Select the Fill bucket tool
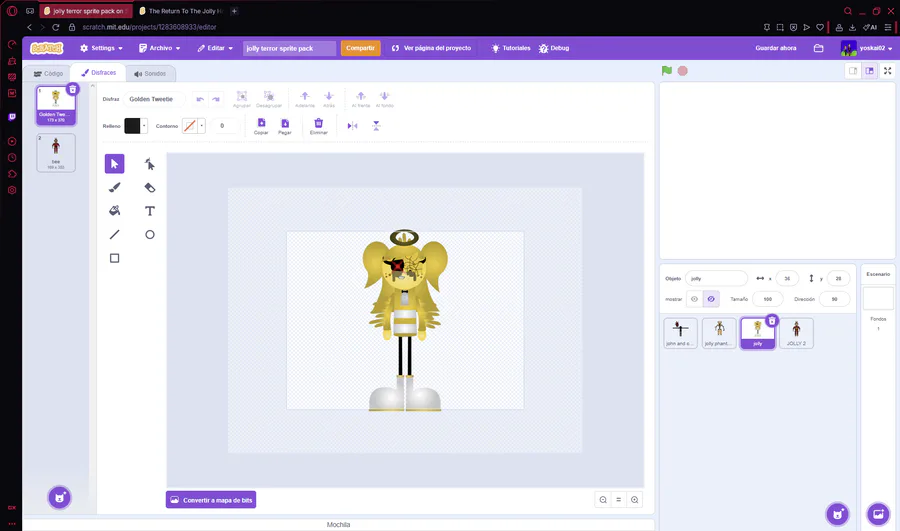The width and height of the screenshot is (900, 531). tap(115, 211)
